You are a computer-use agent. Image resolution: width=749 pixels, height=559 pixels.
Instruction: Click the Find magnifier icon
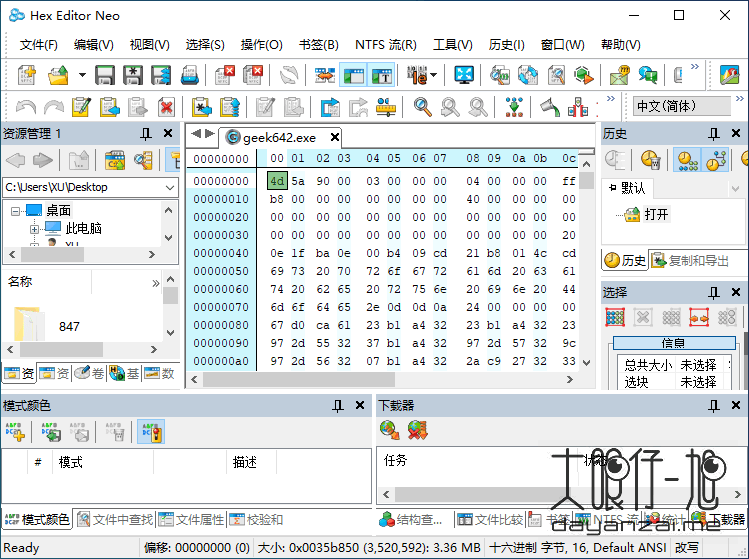[x=422, y=107]
